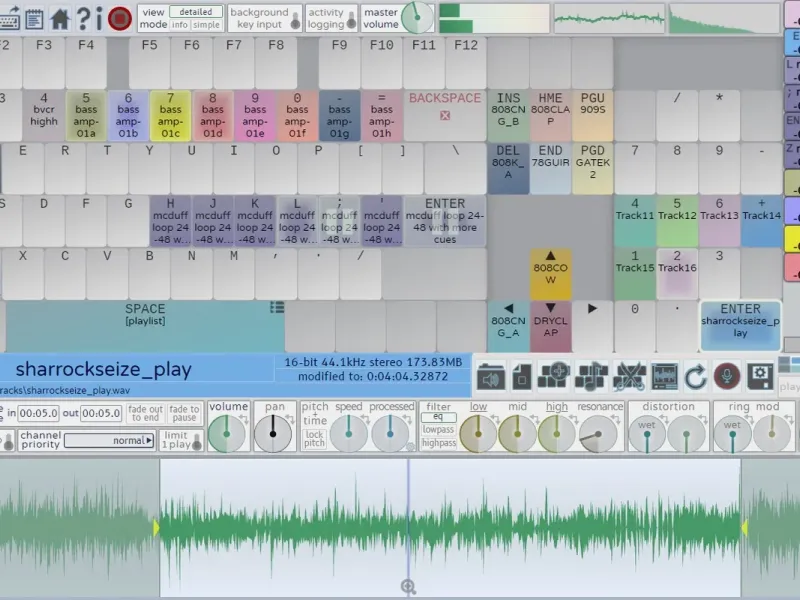The height and width of the screenshot is (600, 800).
Task: Click the zoom magnifier at the waveform bottom
Action: (409, 587)
